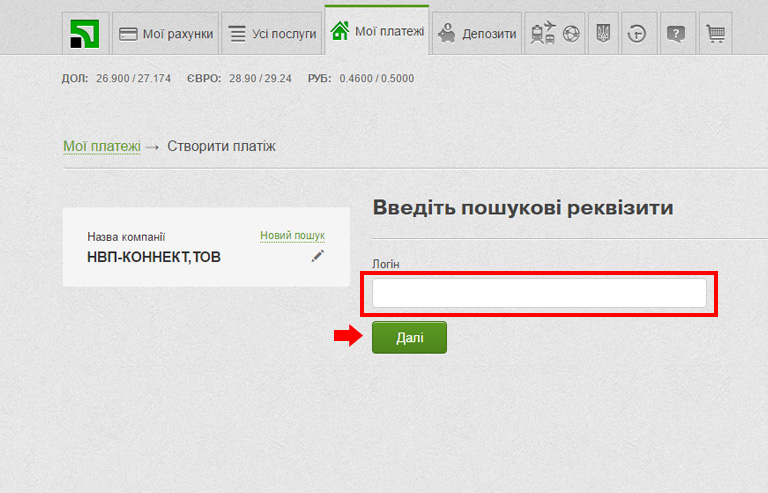The image size is (768, 493).
Task: Click the list icon on Усі послуги
Action: pos(237,34)
